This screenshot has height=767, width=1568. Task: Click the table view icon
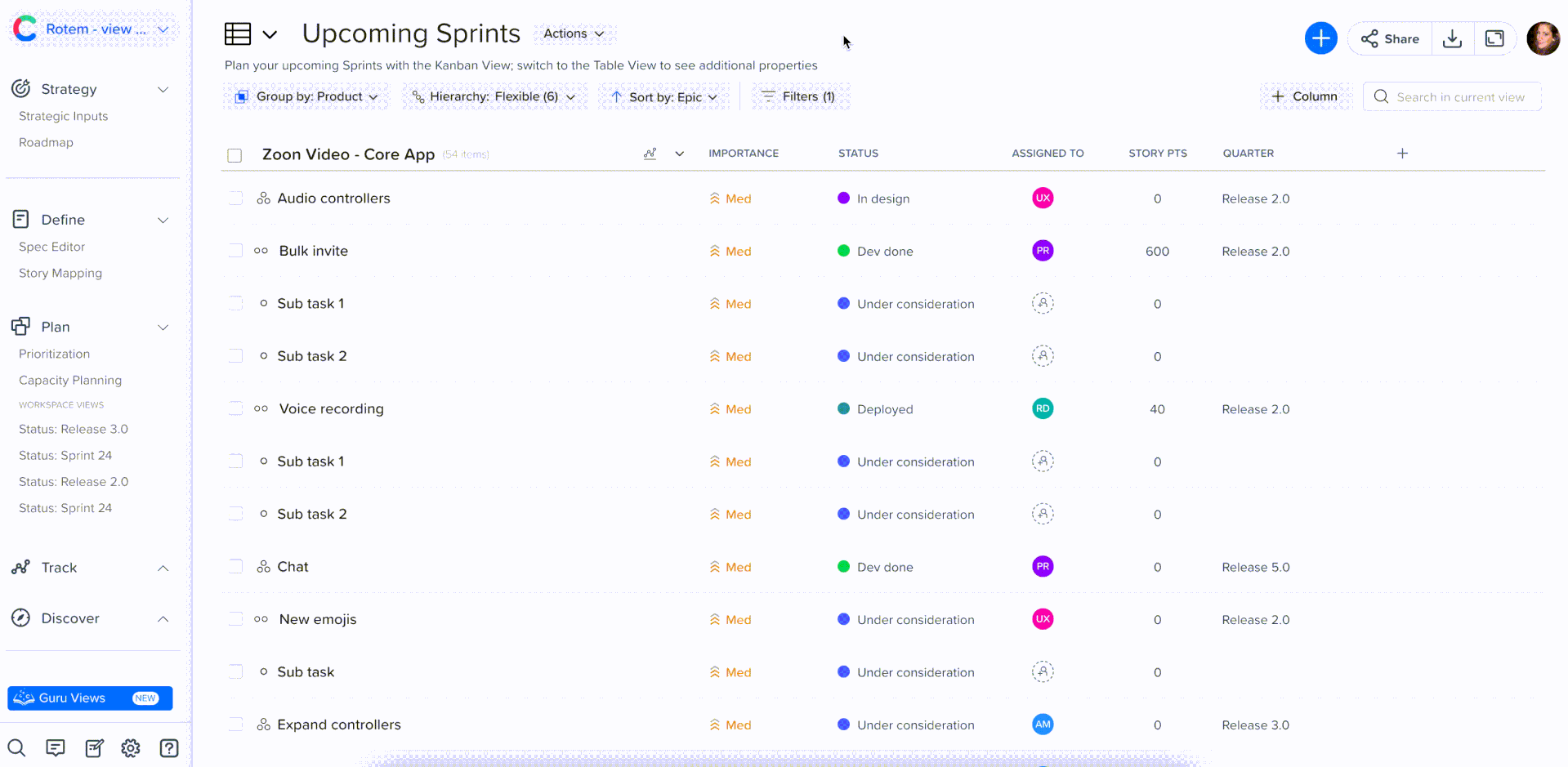[x=238, y=33]
